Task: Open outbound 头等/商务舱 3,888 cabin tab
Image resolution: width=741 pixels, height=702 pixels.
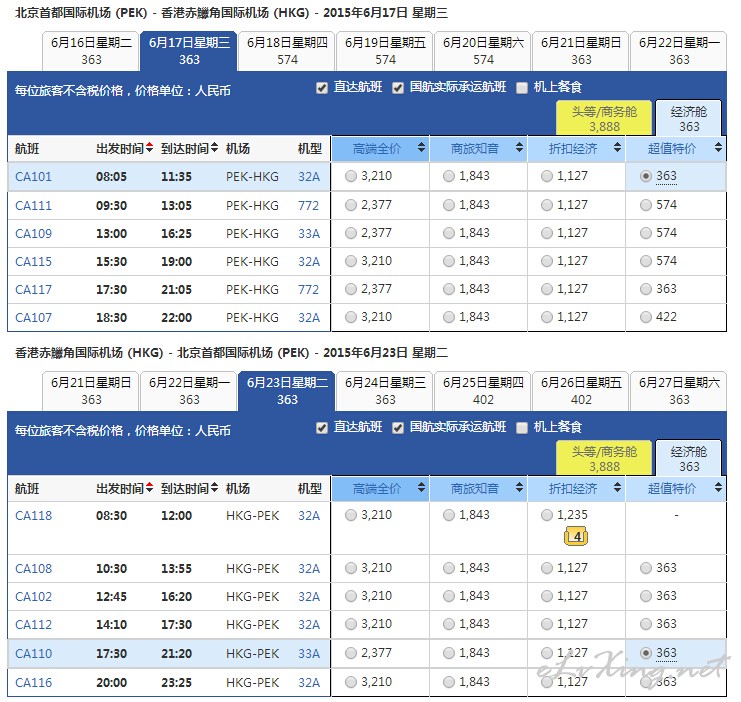Action: [x=604, y=118]
